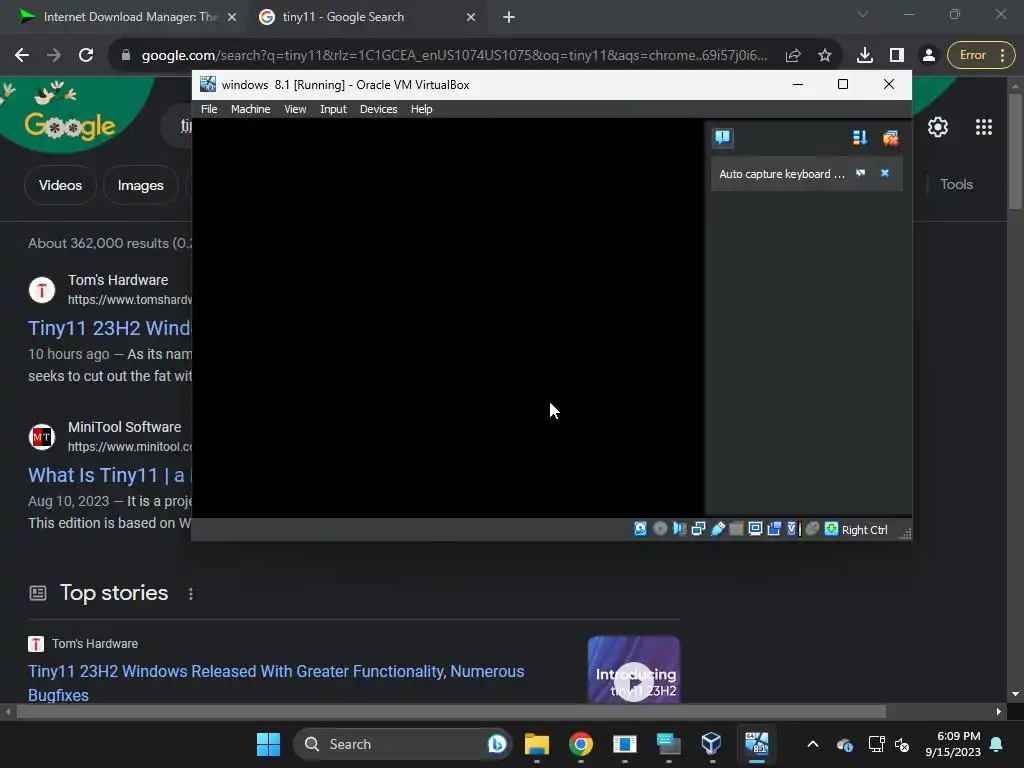Open the VirtualBox Input menu

(x=333, y=109)
